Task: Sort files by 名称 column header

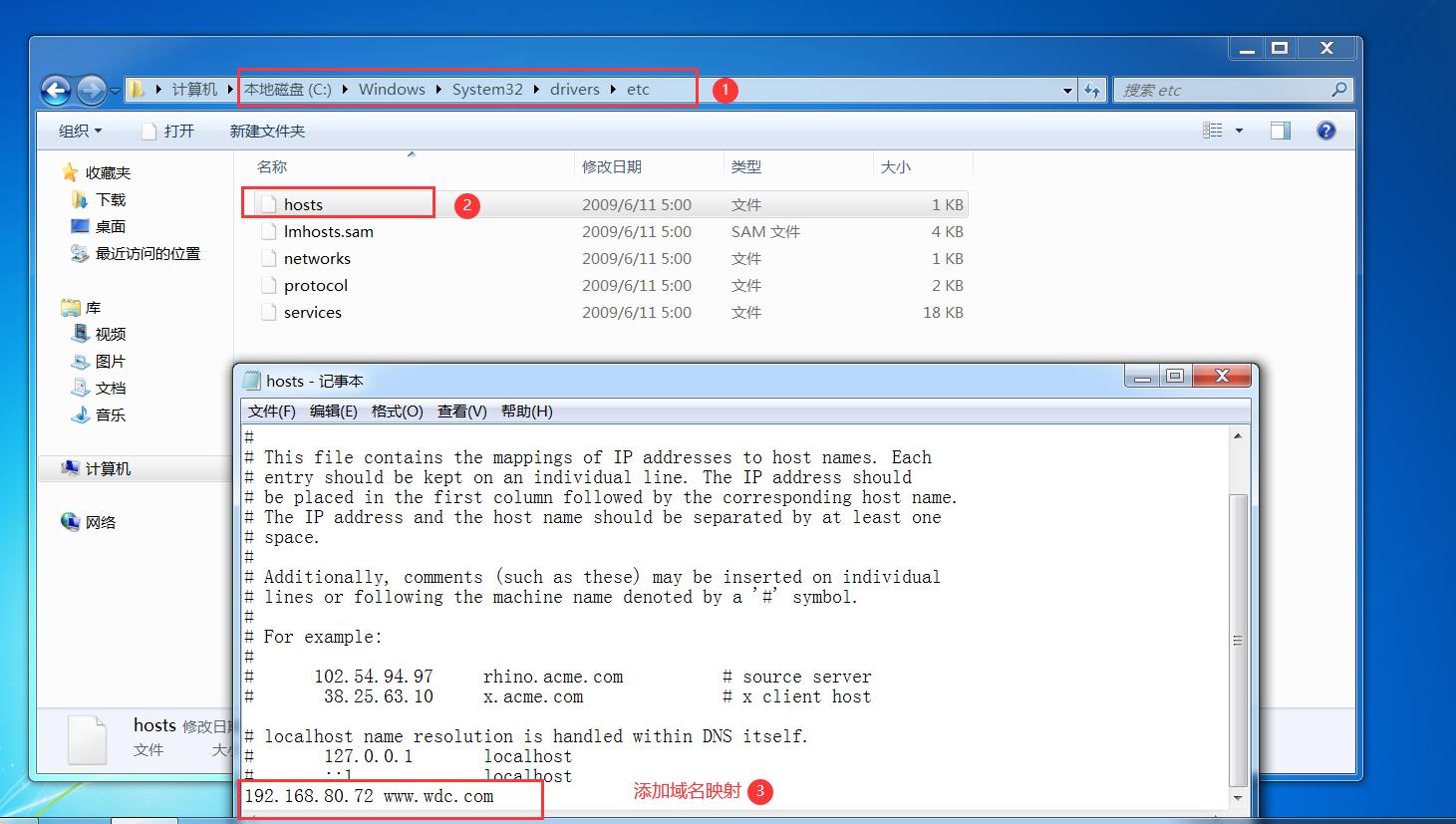Action: point(272,167)
